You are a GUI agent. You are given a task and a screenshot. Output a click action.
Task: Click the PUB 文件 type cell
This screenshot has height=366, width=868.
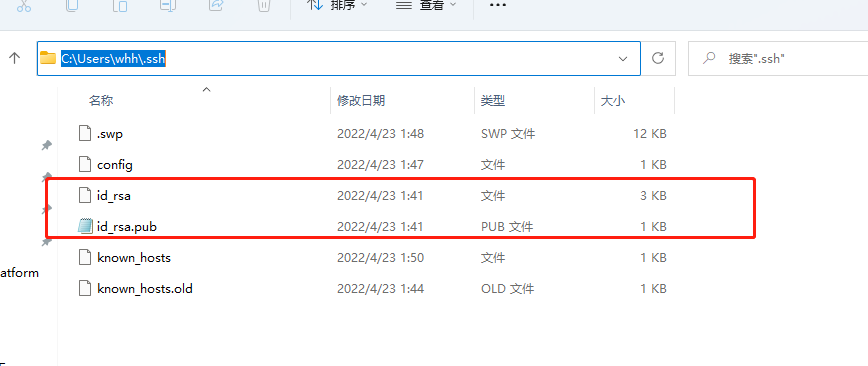507,227
